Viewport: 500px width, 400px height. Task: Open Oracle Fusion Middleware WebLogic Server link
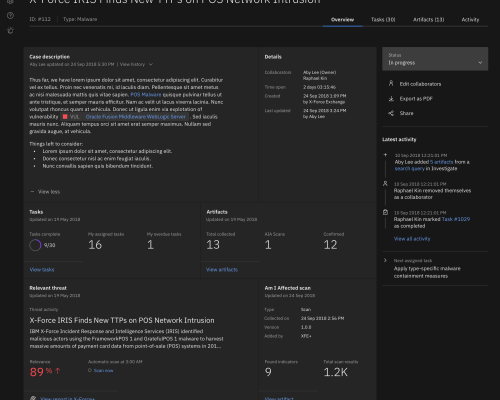click(x=136, y=117)
